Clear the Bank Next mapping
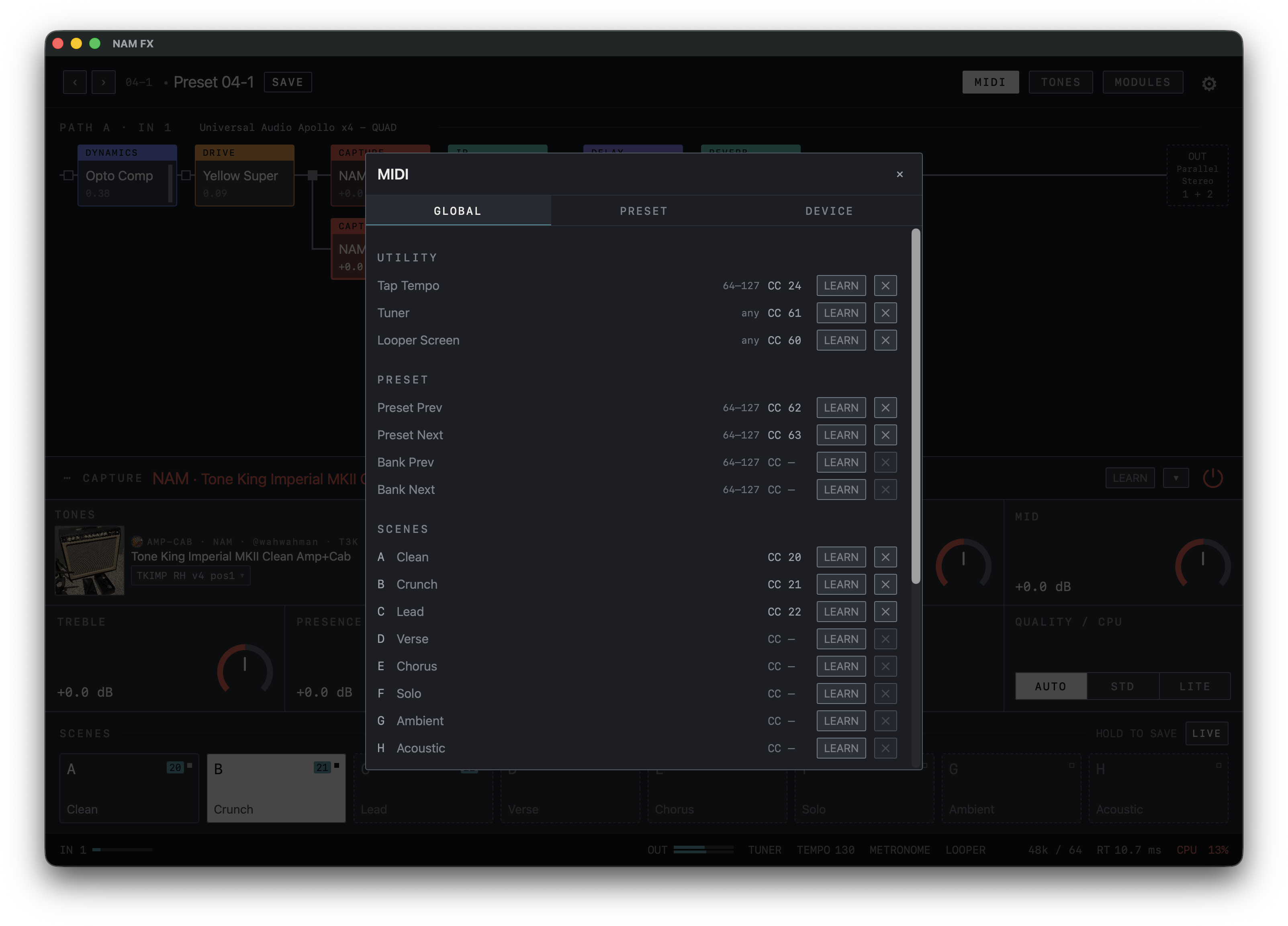 (x=885, y=490)
